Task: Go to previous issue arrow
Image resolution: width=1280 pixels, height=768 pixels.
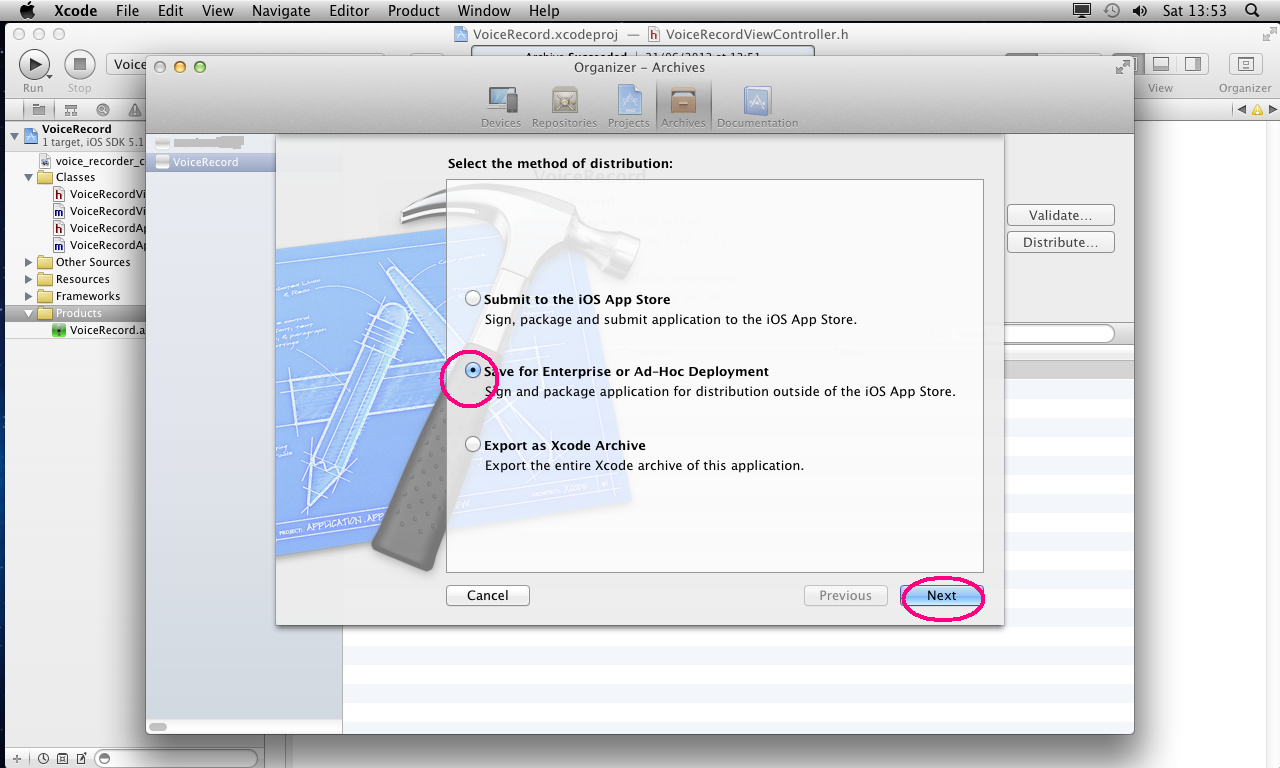Action: pos(1241,109)
